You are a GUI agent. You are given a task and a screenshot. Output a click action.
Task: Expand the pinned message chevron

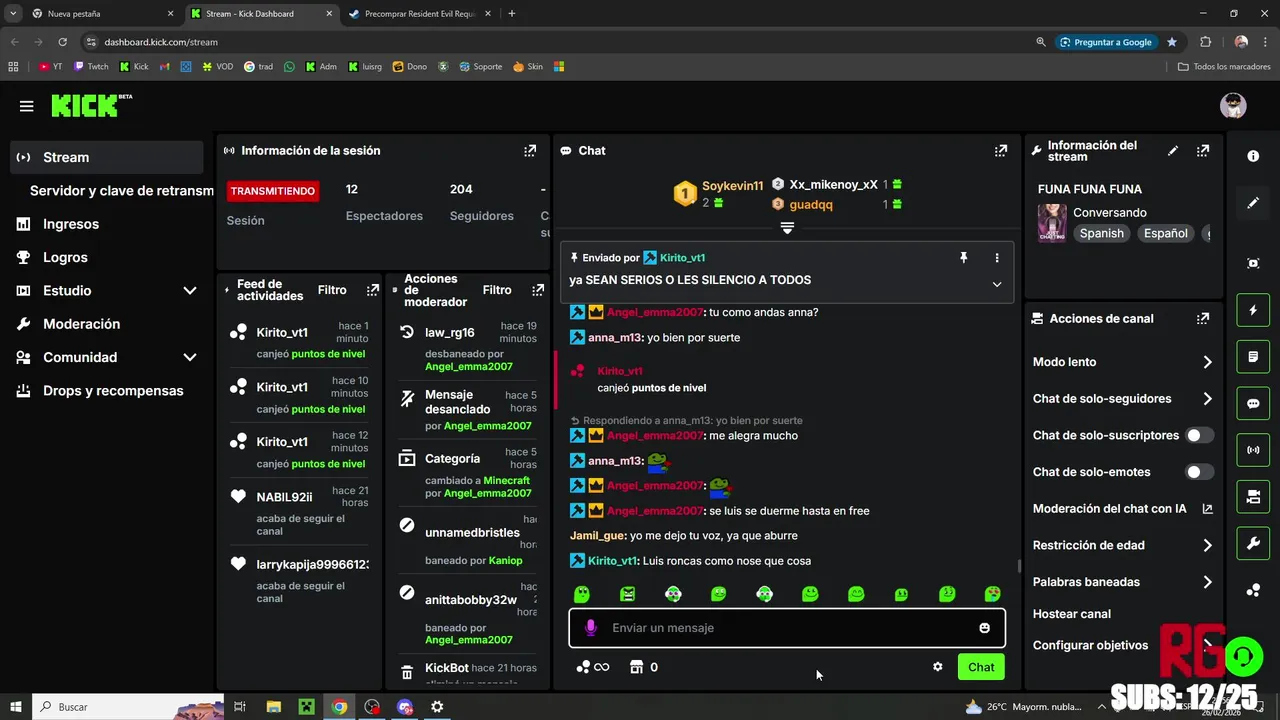(x=996, y=284)
